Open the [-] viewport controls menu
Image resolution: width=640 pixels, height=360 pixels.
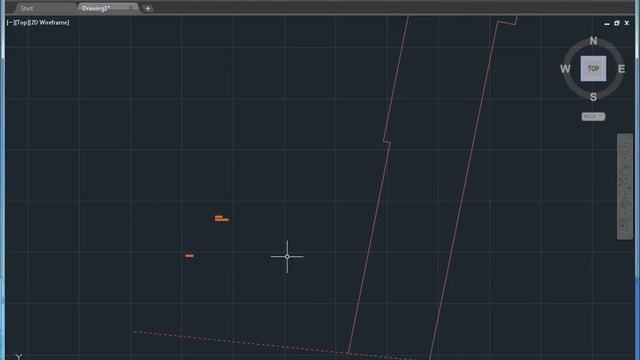click(x=10, y=22)
